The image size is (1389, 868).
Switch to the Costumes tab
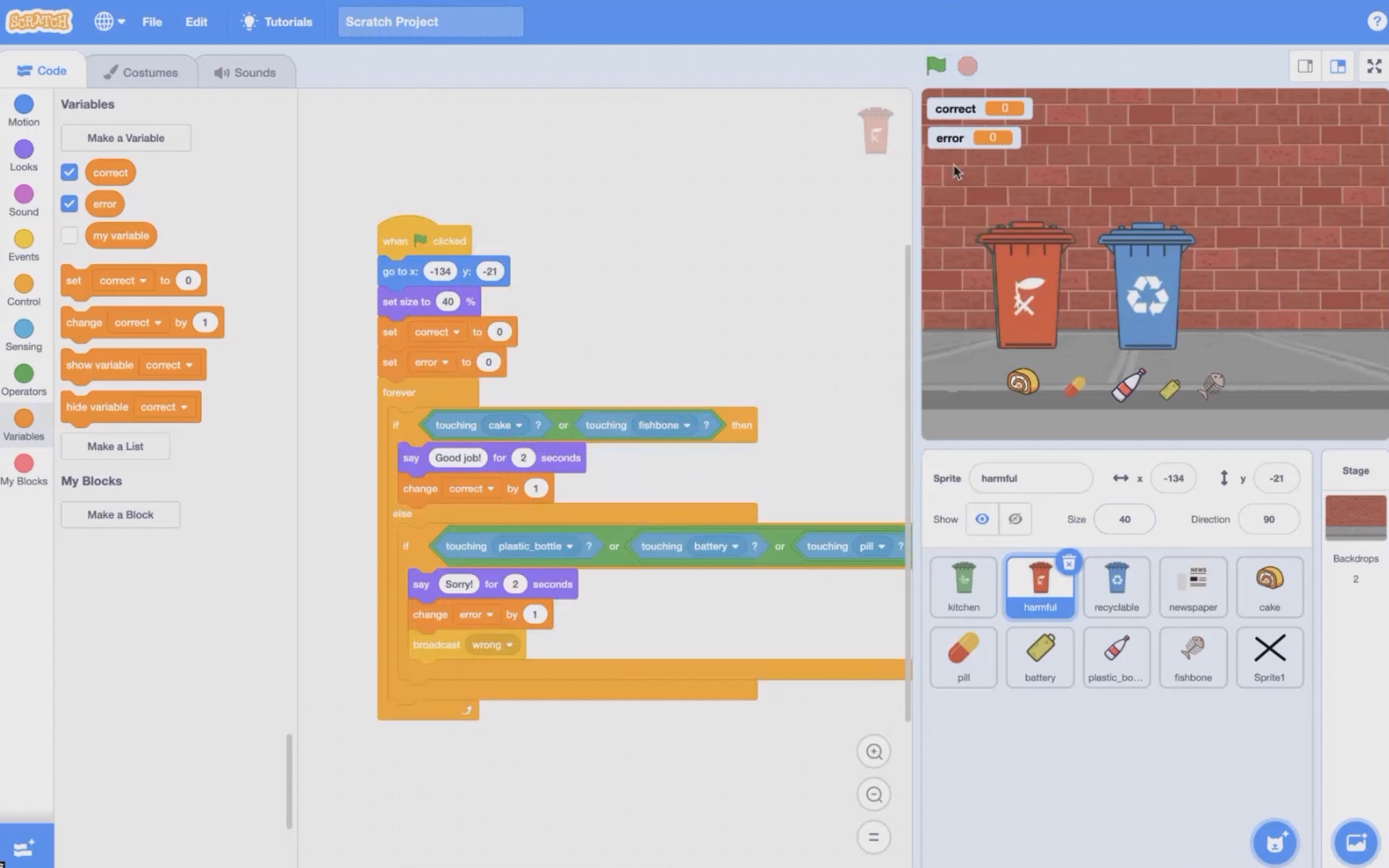(139, 71)
